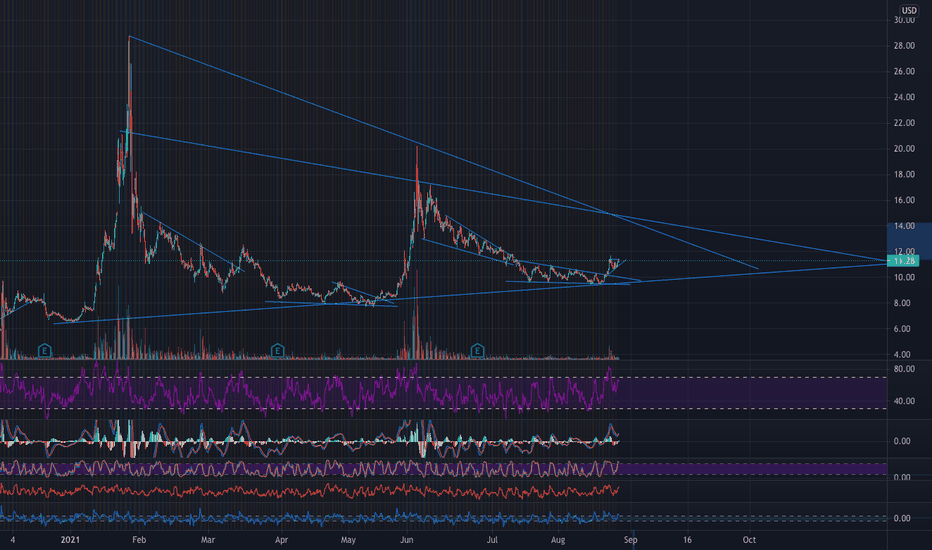Select the Jun label on the time axis
This screenshot has height=550, width=932.
pos(407,540)
